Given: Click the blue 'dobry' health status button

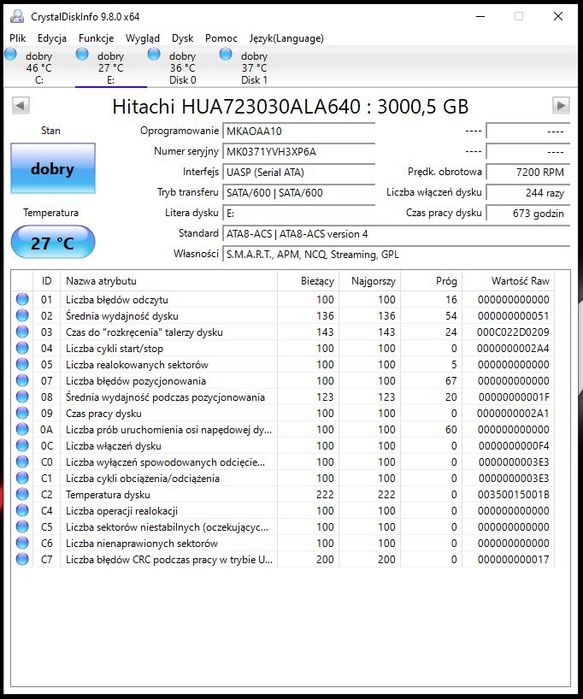Looking at the screenshot, I should (53, 169).
